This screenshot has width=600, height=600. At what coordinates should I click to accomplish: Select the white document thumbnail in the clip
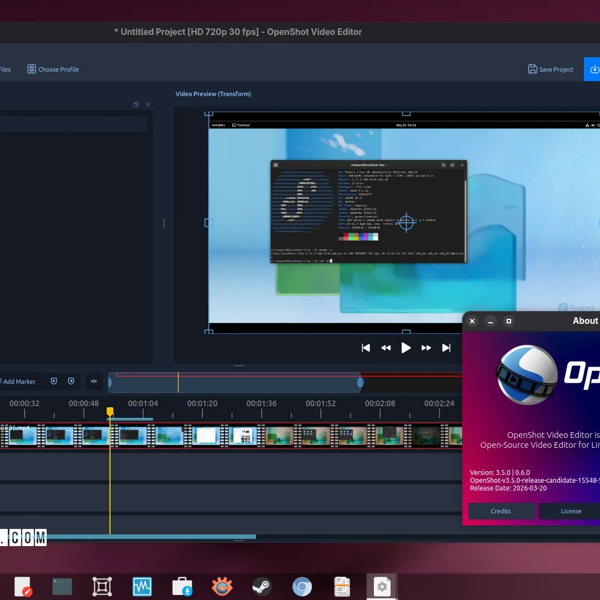[x=206, y=436]
